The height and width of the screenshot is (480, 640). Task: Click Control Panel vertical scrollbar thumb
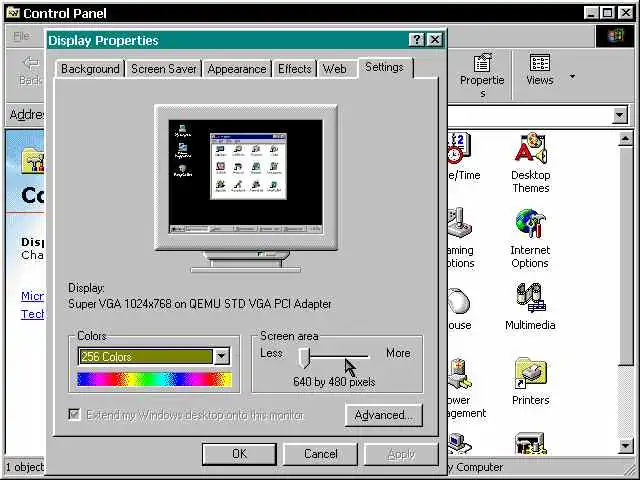point(625,256)
